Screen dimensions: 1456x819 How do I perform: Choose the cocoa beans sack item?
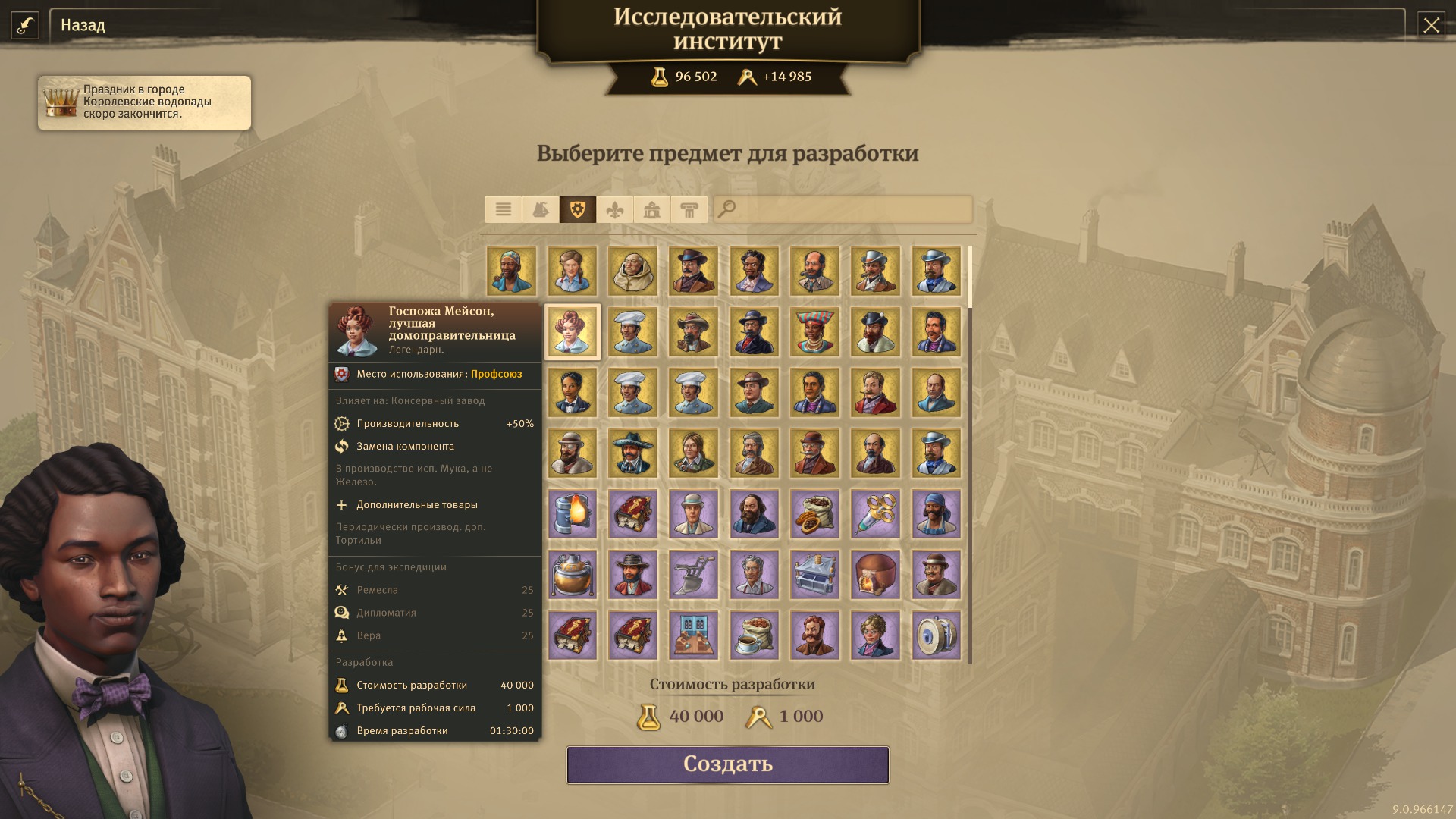(814, 513)
